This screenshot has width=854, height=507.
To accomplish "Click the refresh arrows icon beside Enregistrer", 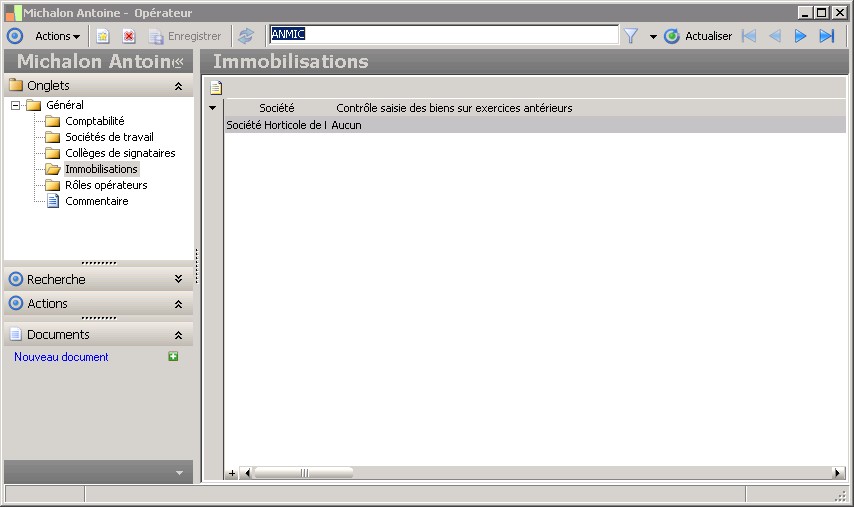I will click(x=246, y=36).
